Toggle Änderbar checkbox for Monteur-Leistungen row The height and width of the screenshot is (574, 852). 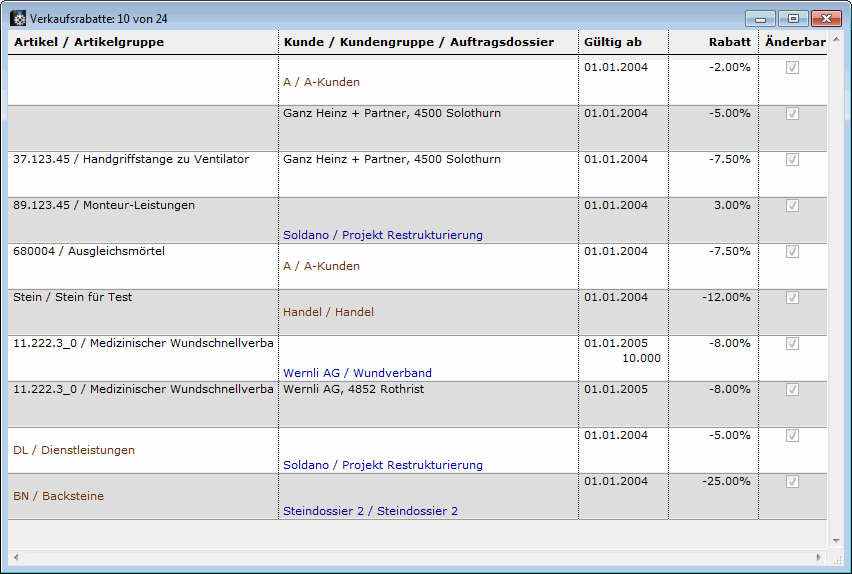(792, 206)
